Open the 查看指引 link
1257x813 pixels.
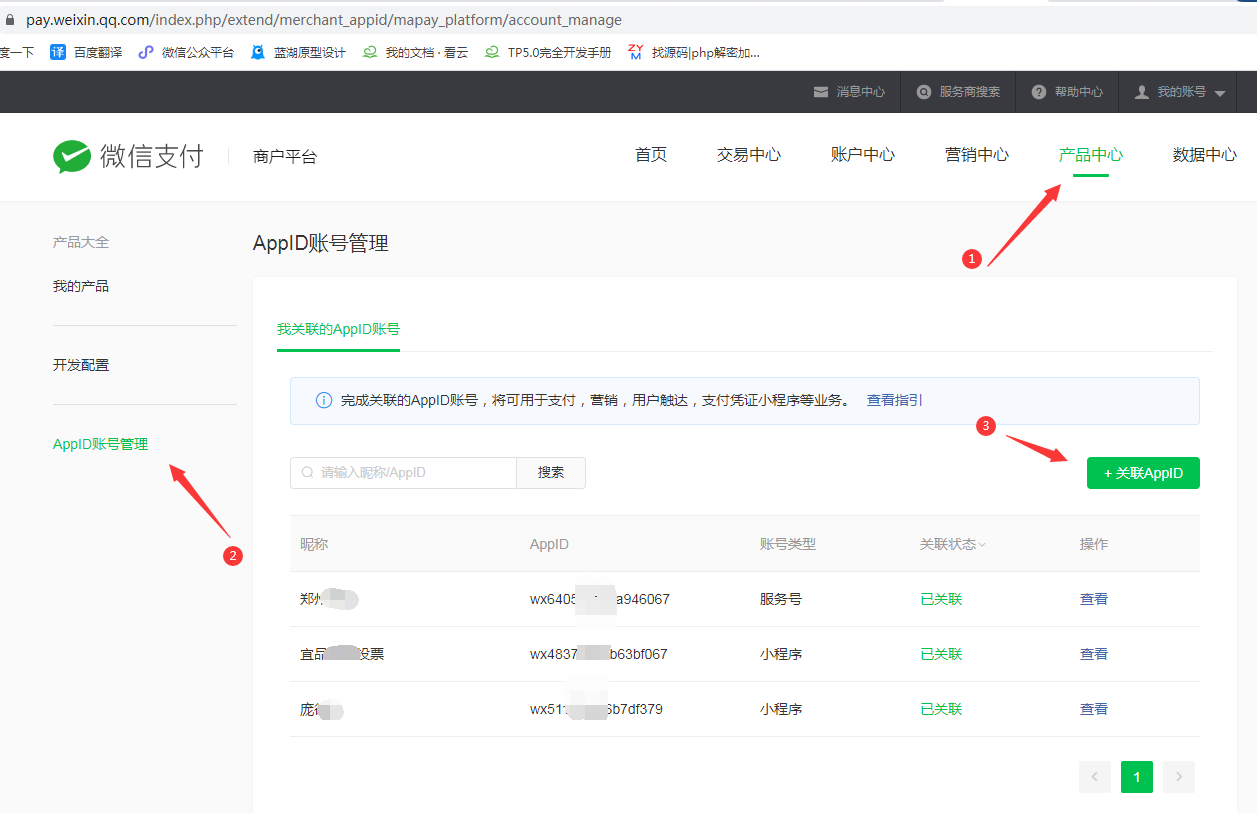coord(895,400)
